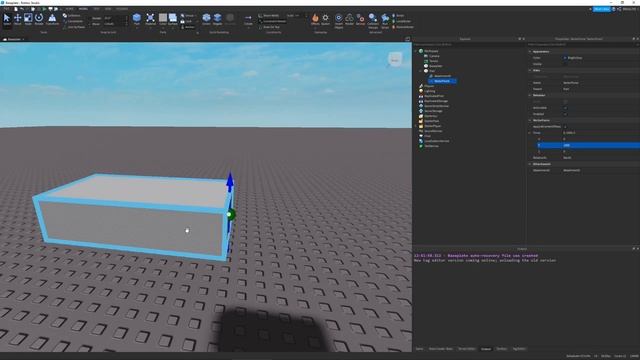640x360 pixels.
Task: Toggle the Archivable property checkbox
Action: (565, 108)
